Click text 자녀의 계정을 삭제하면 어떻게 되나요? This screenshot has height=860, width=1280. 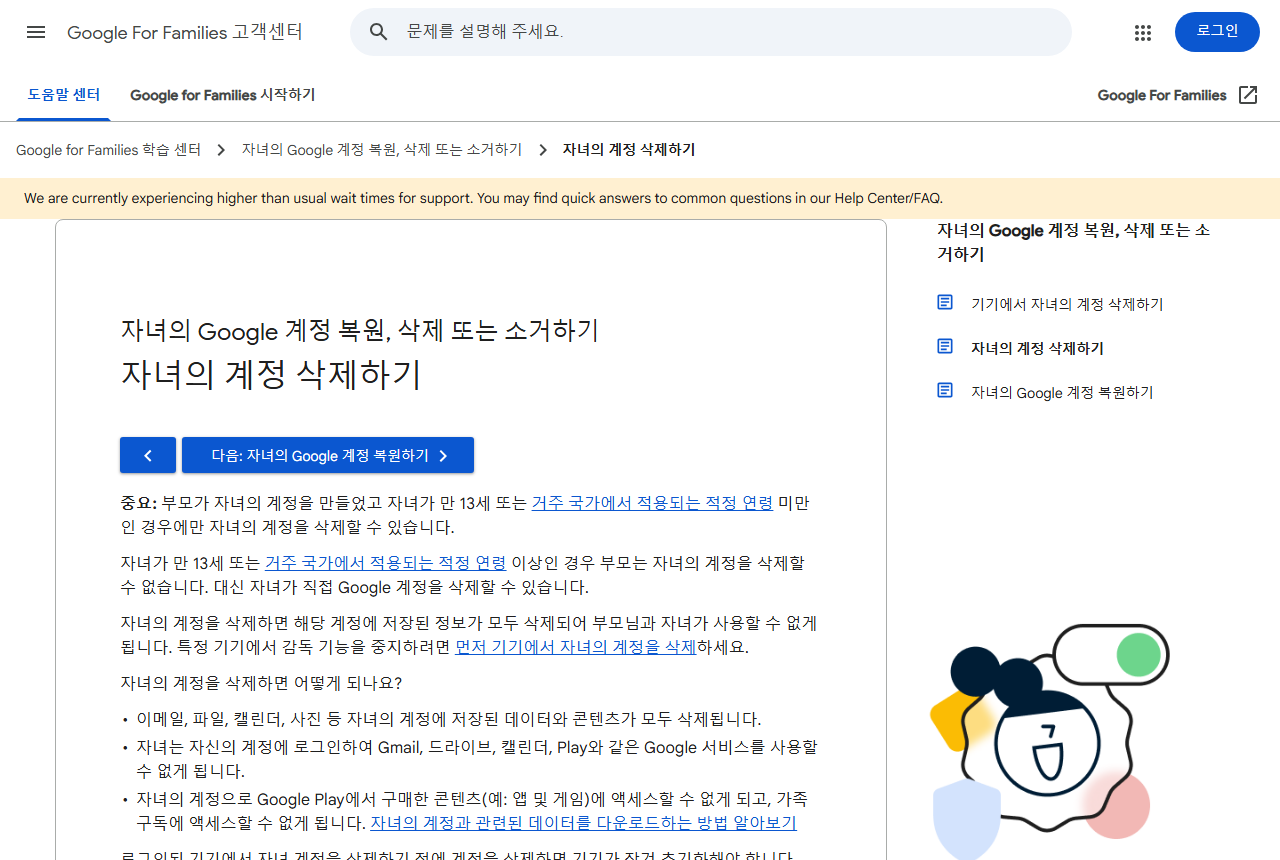point(261,683)
